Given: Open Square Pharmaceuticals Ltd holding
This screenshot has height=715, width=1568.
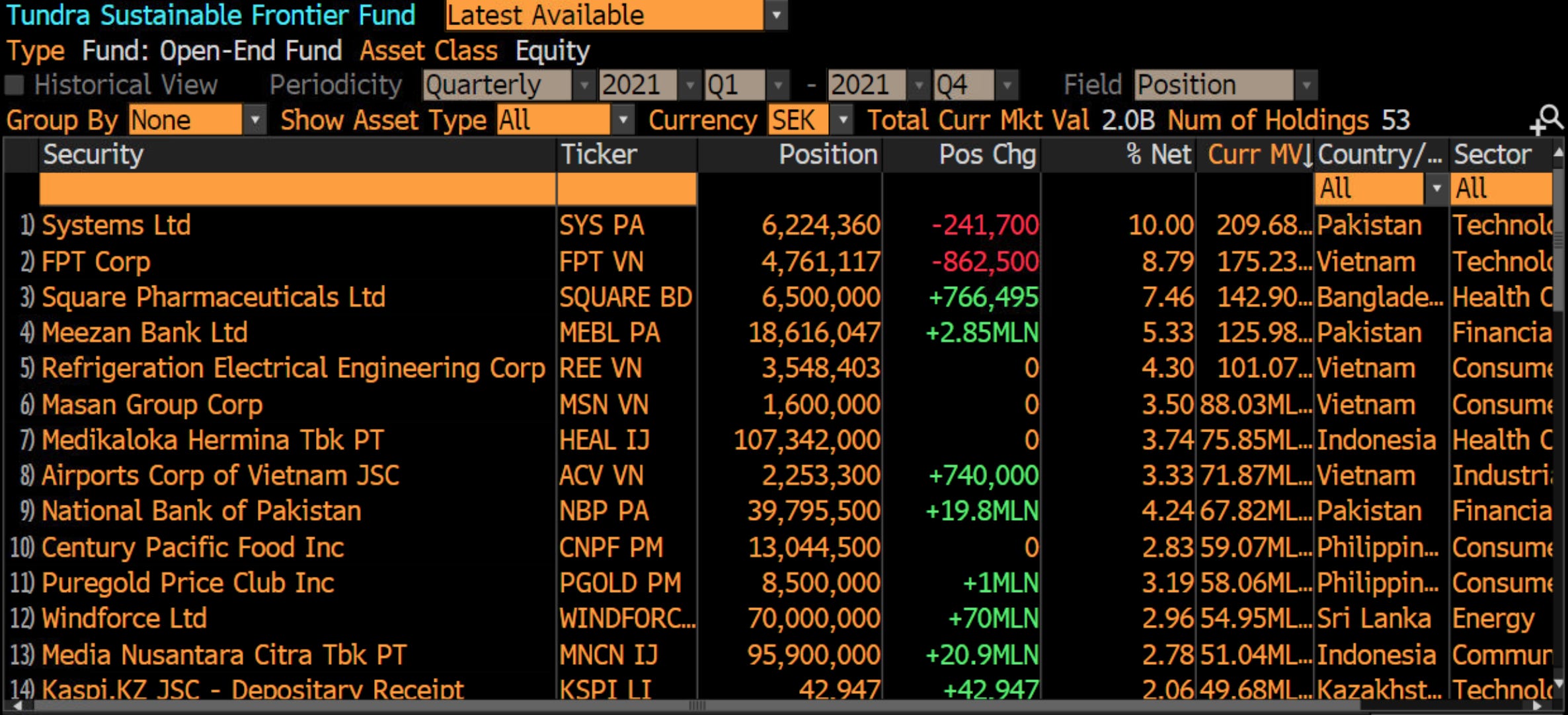Looking at the screenshot, I should point(214,297).
